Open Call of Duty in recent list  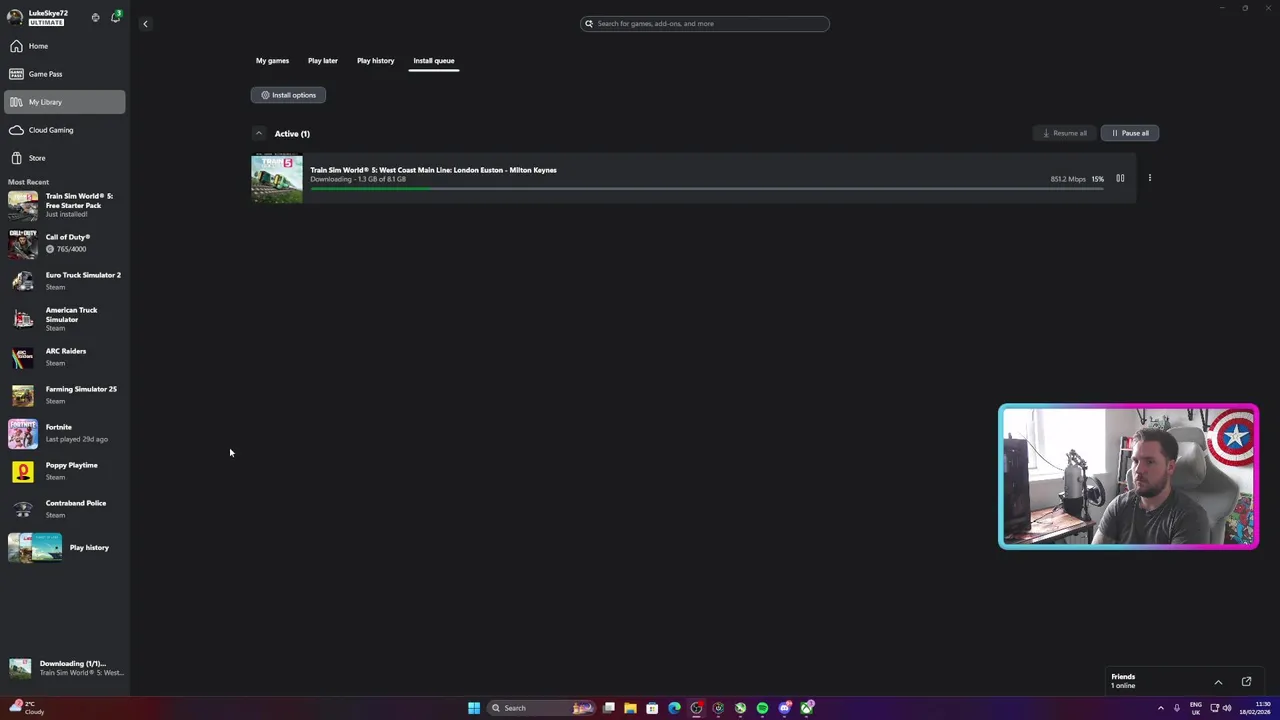(65, 243)
